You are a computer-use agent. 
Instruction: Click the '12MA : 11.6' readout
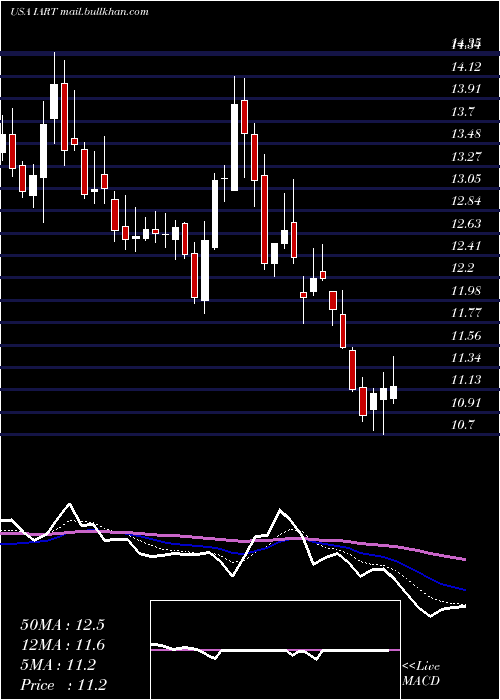pyautogui.click(x=62, y=645)
